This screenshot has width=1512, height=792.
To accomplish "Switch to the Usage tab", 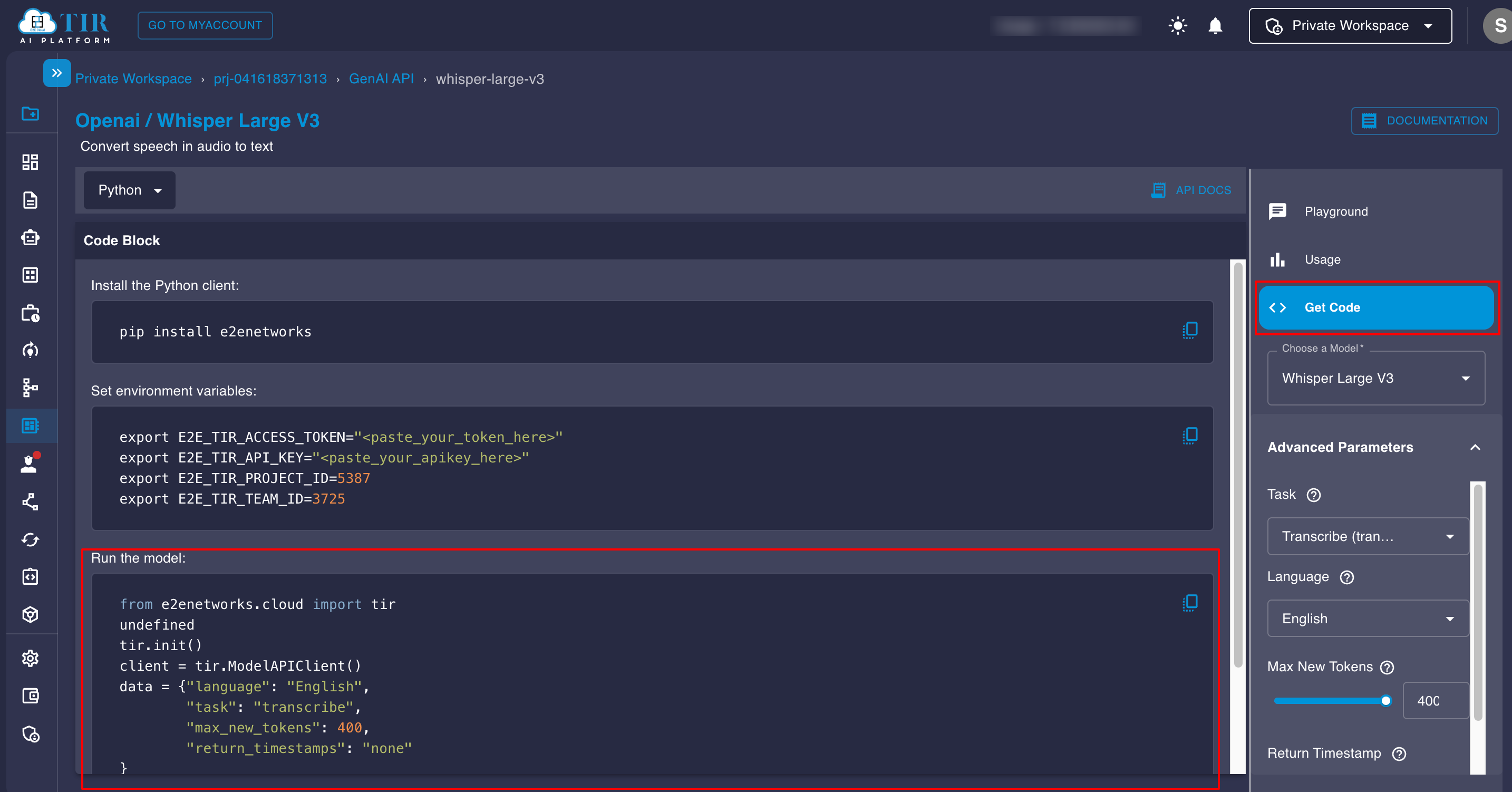I will tap(1376, 259).
